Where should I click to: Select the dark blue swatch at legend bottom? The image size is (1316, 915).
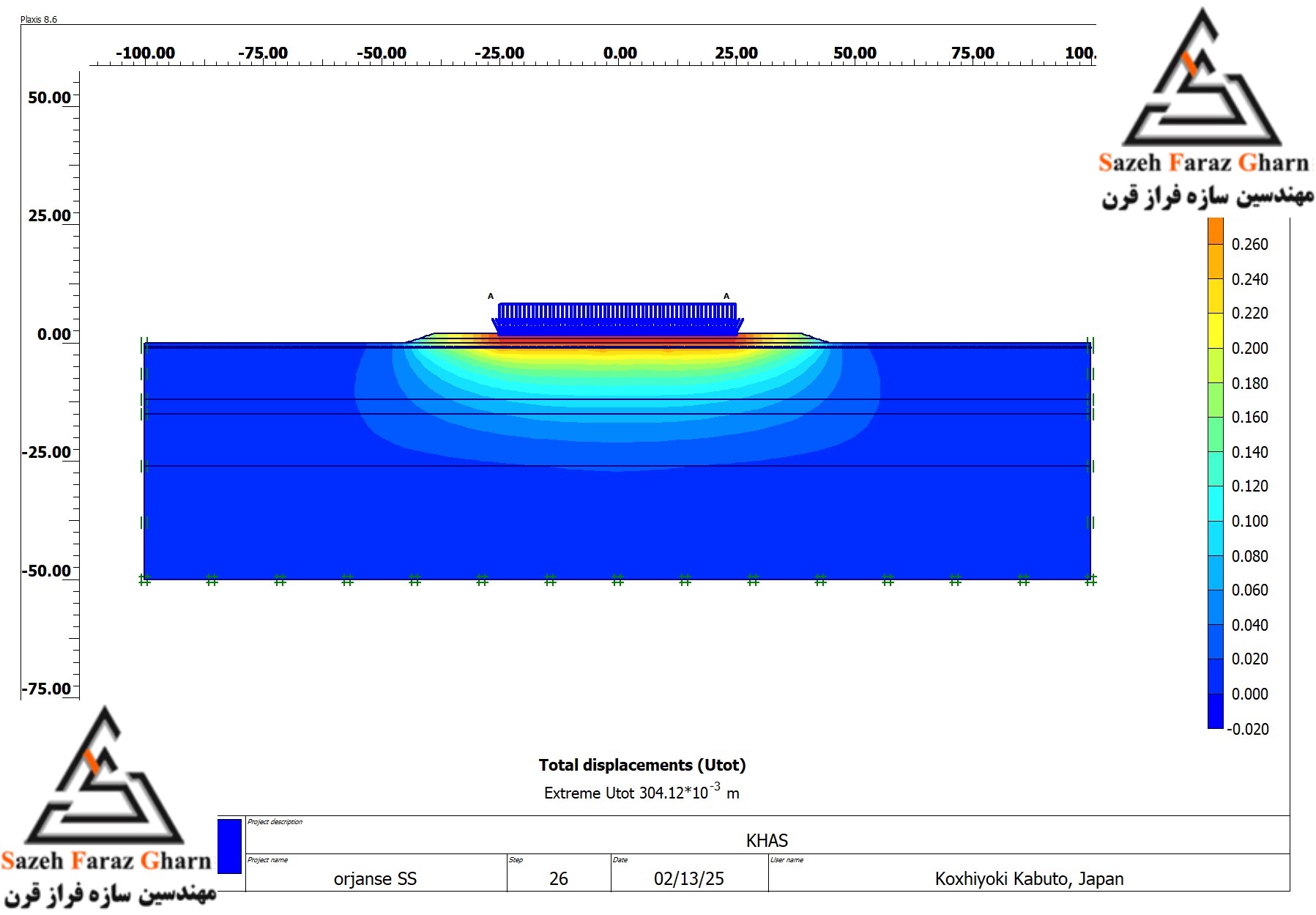1216,711
